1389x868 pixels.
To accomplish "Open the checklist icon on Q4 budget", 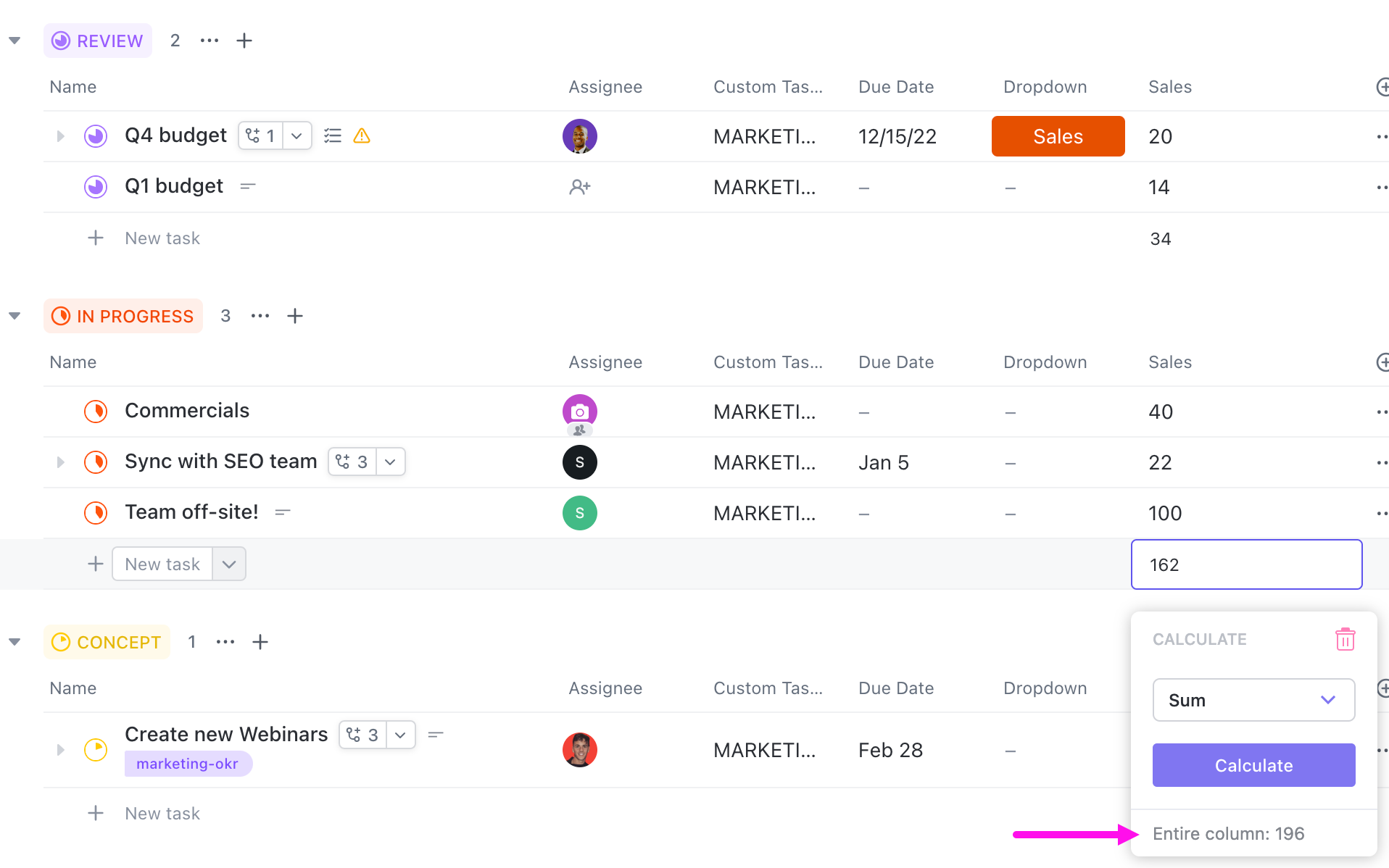I will [333, 135].
